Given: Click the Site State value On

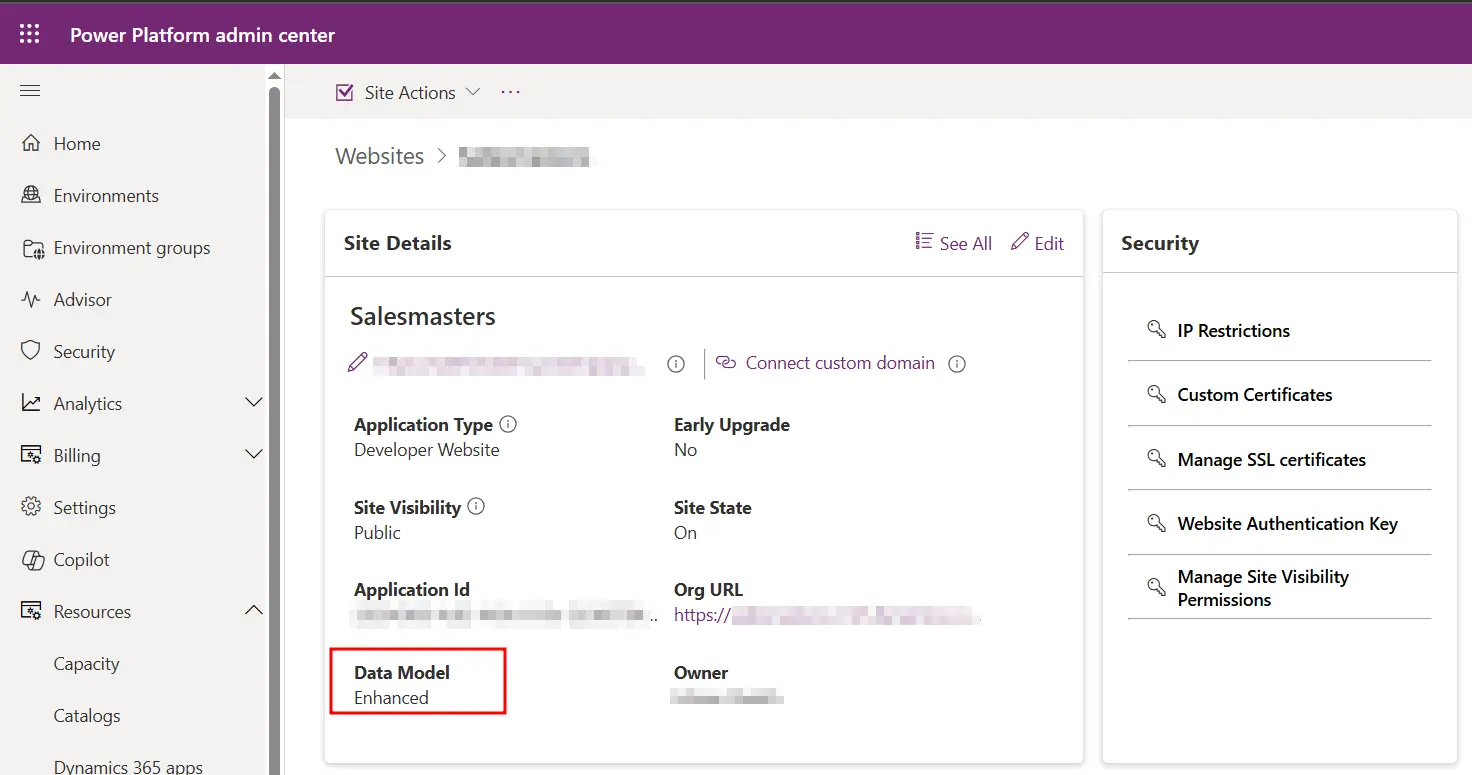Looking at the screenshot, I should (x=685, y=533).
